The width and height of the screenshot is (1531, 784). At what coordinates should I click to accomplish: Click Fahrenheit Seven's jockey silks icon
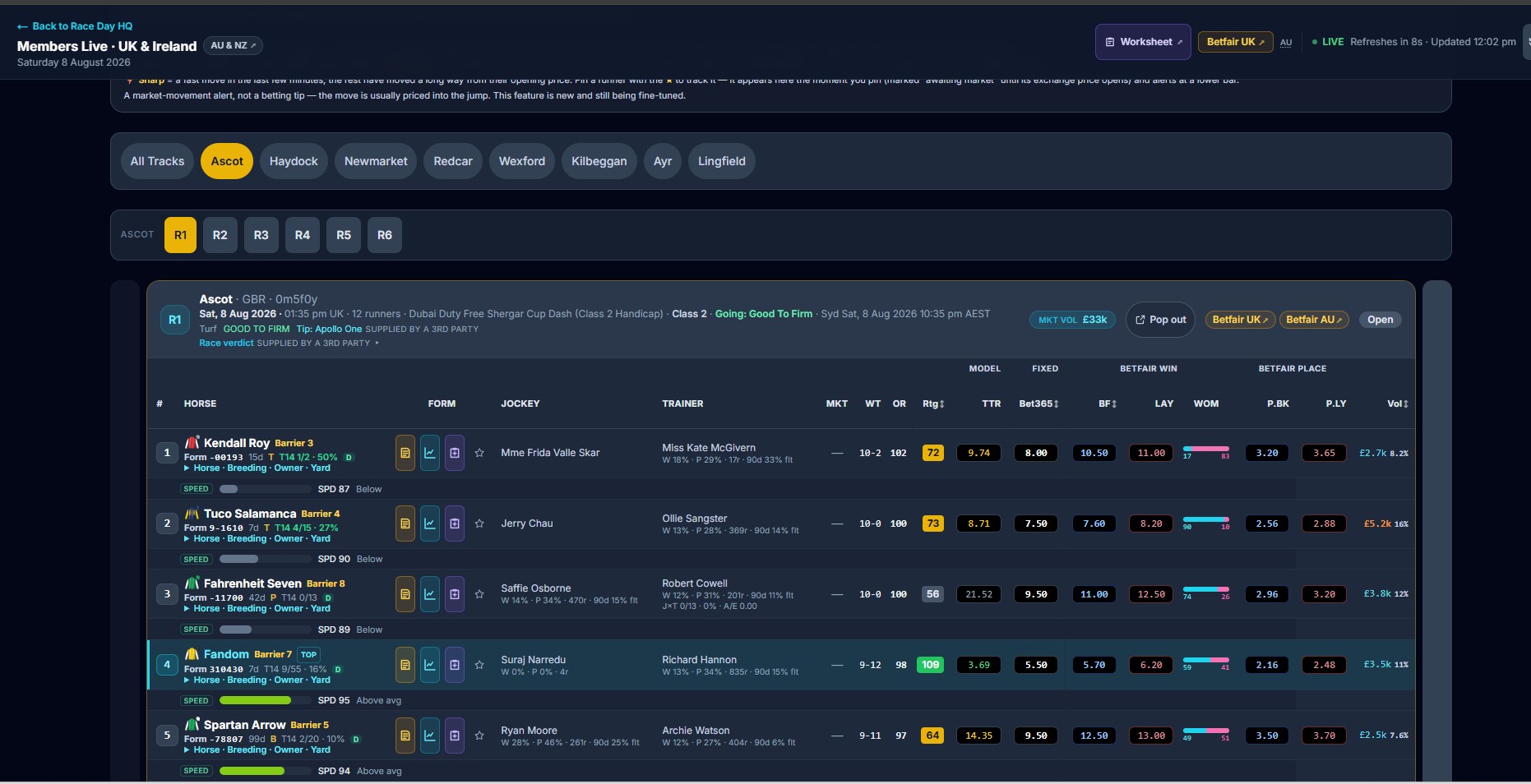(x=192, y=583)
